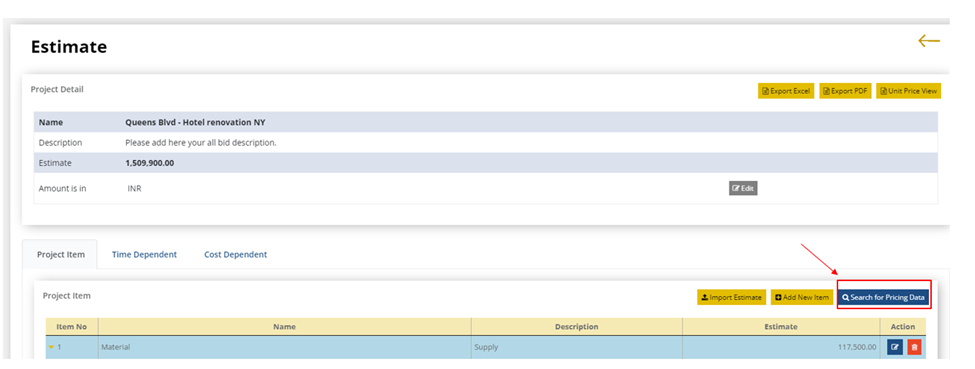The width and height of the screenshot is (975, 369).
Task: Click the Name column header
Action: 284,327
